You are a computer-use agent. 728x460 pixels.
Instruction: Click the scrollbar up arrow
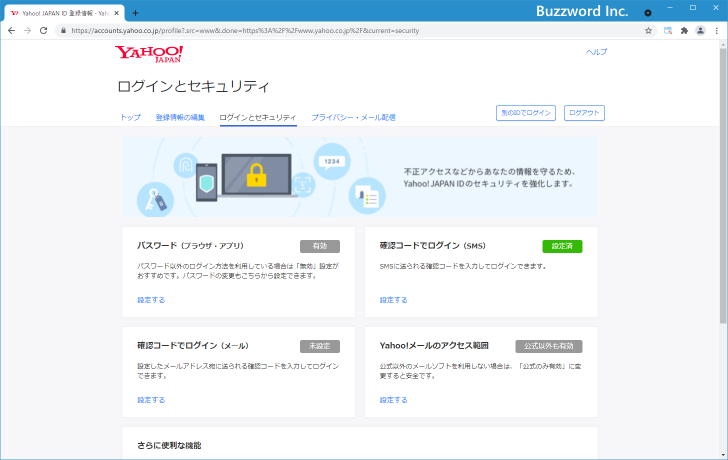[x=723, y=44]
